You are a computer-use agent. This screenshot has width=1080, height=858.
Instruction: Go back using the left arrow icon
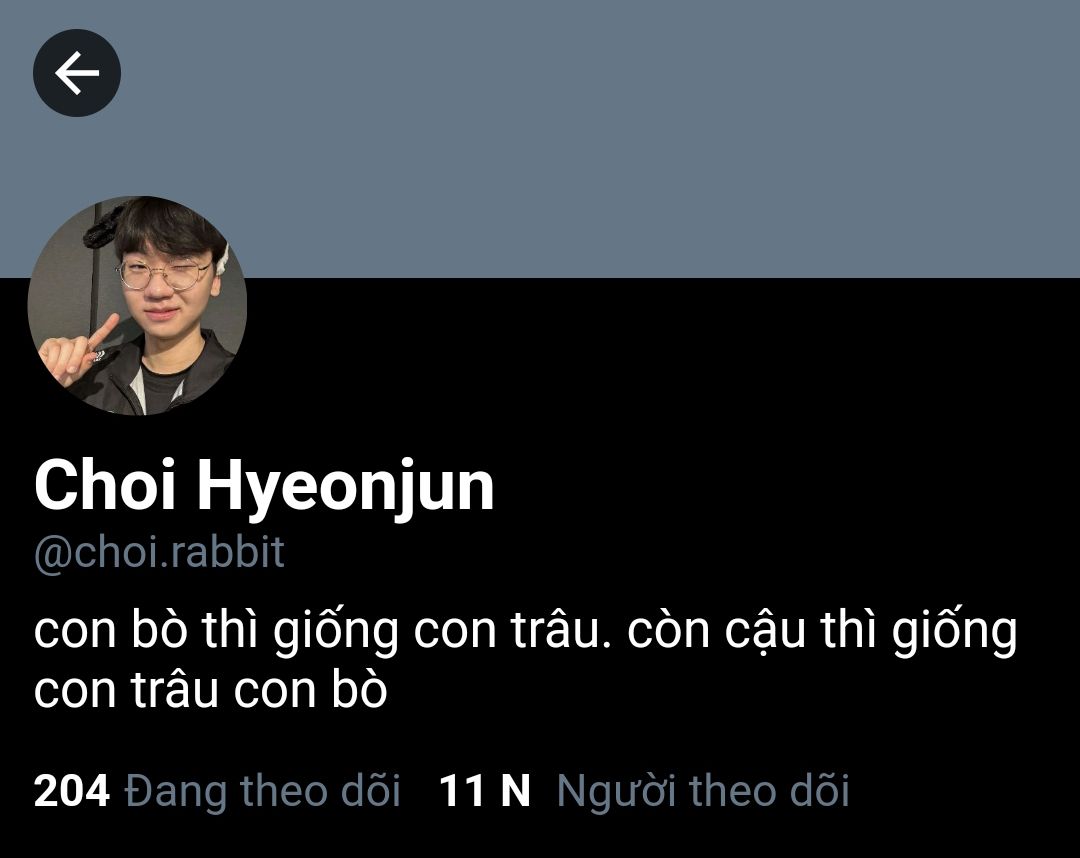point(77,73)
